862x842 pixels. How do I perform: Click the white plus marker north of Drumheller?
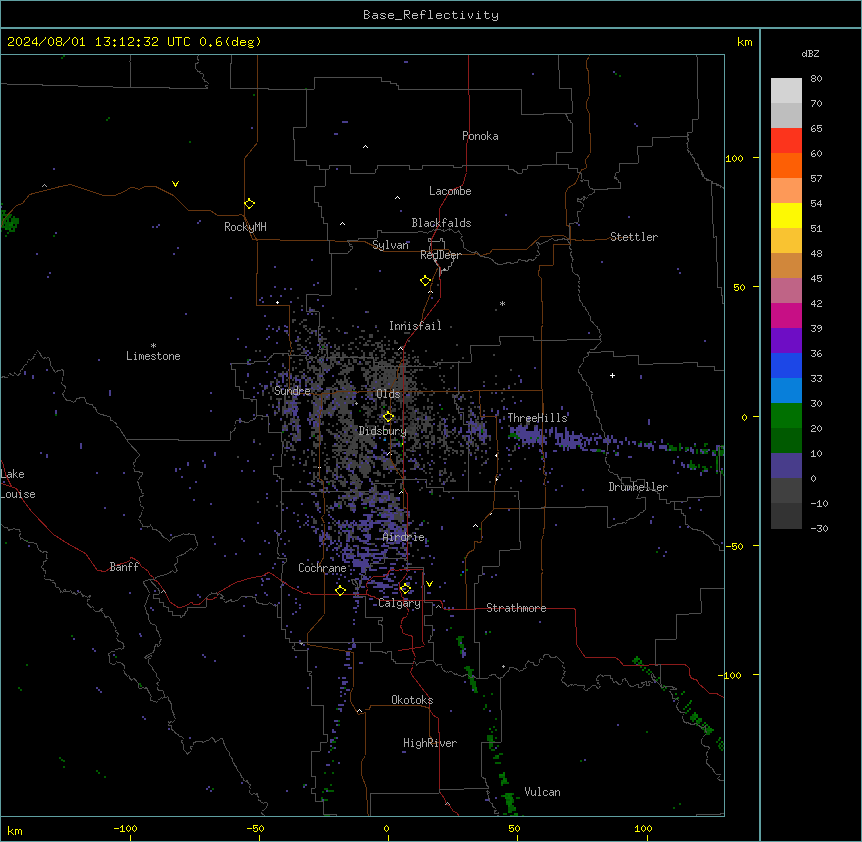coord(612,375)
